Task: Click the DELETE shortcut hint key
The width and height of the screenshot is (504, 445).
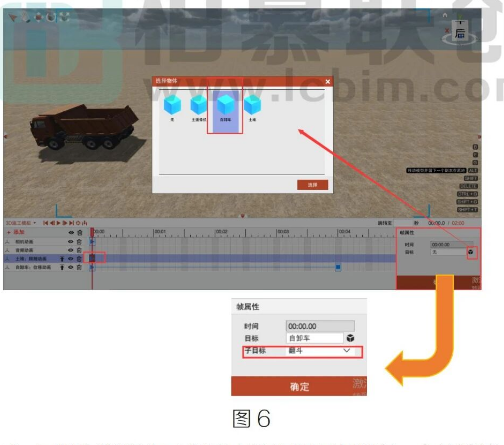Action: click(469, 186)
